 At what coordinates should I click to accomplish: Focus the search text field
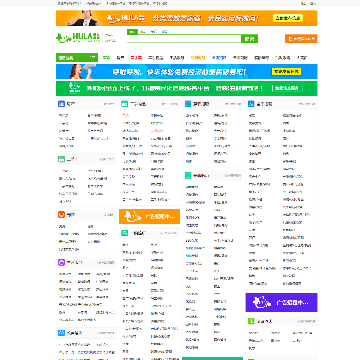coord(184,39)
